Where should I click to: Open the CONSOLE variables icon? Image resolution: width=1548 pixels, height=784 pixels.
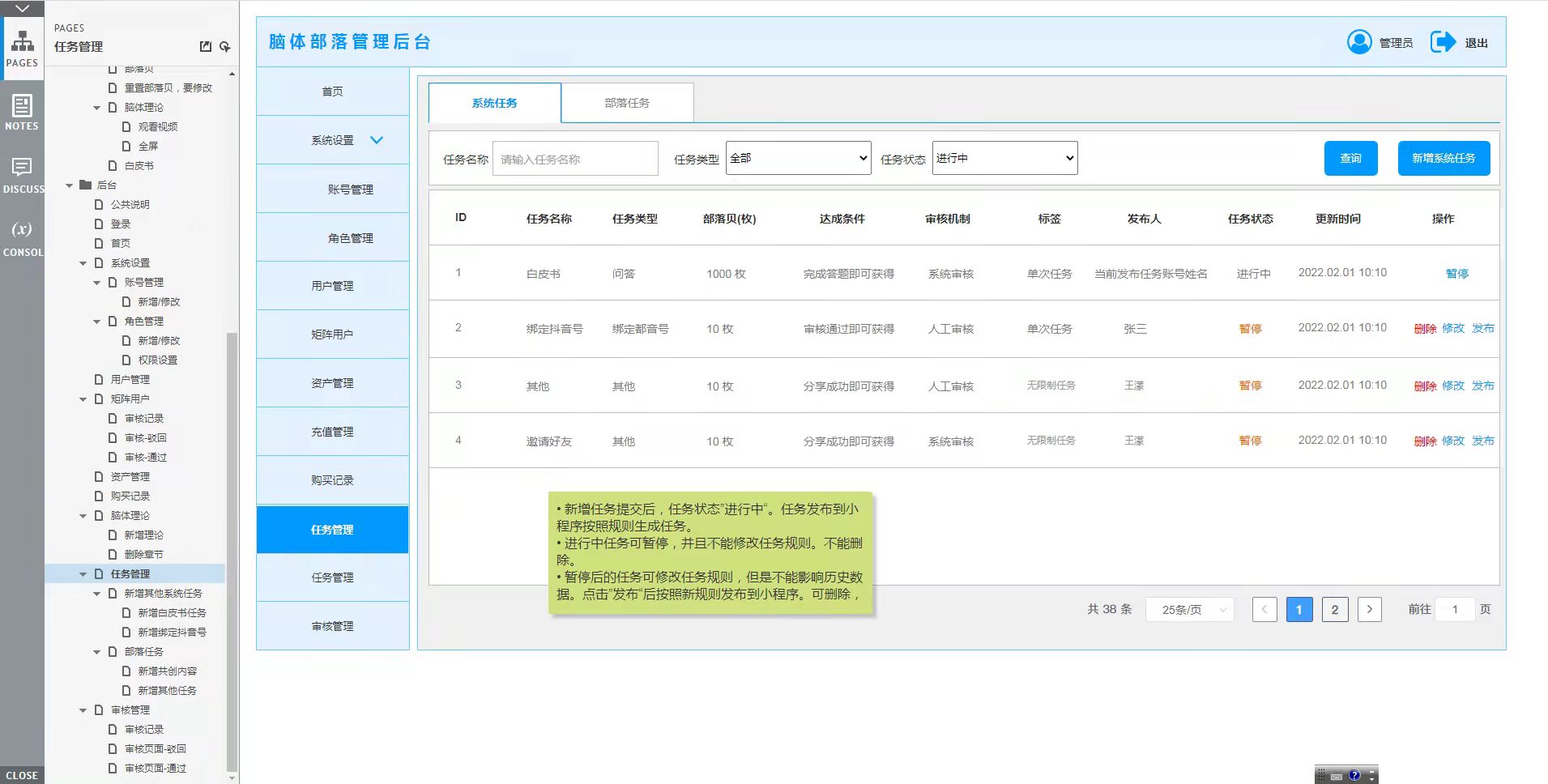coord(22,238)
